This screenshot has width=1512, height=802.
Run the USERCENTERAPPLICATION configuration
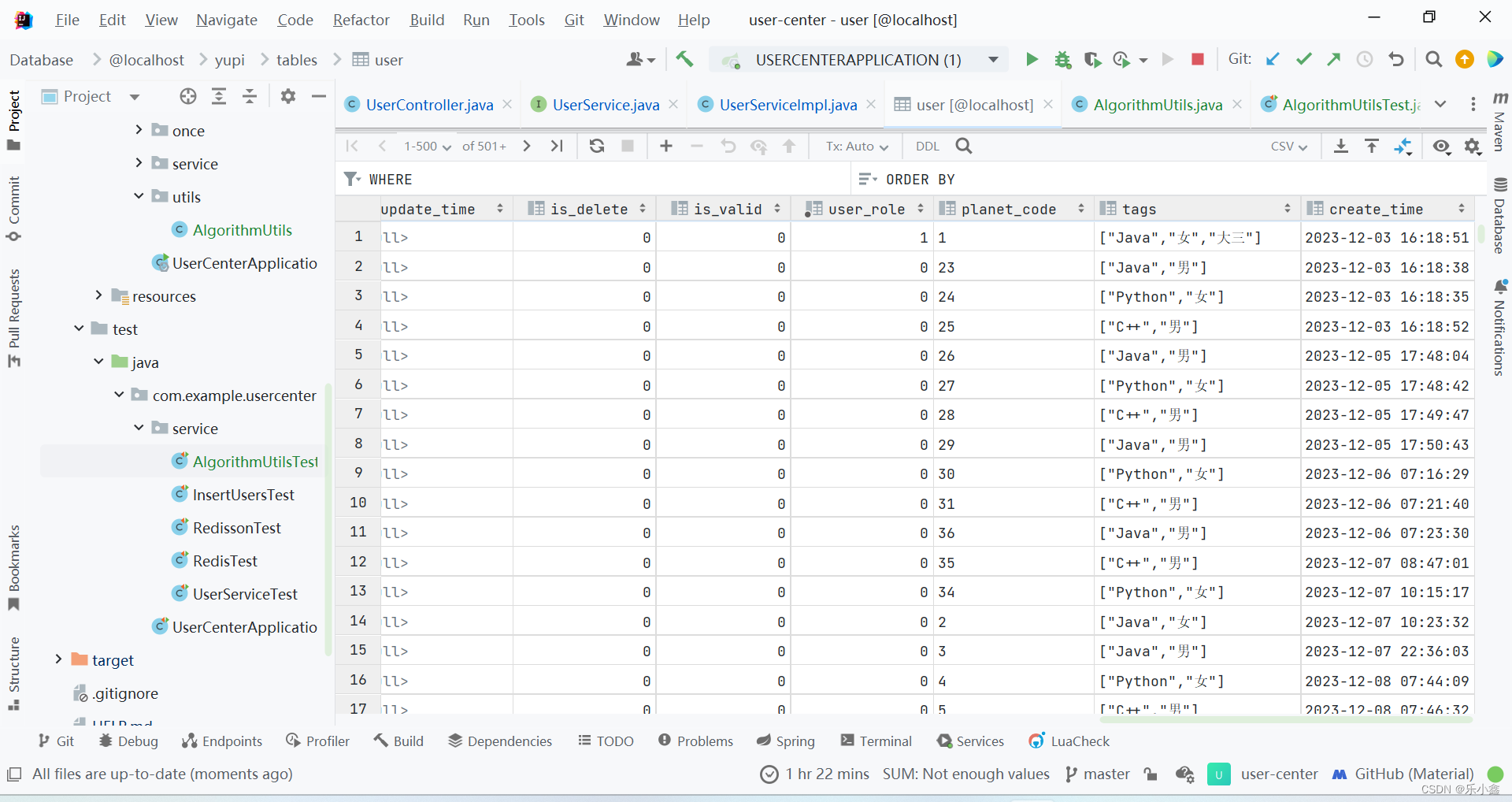coord(1032,60)
